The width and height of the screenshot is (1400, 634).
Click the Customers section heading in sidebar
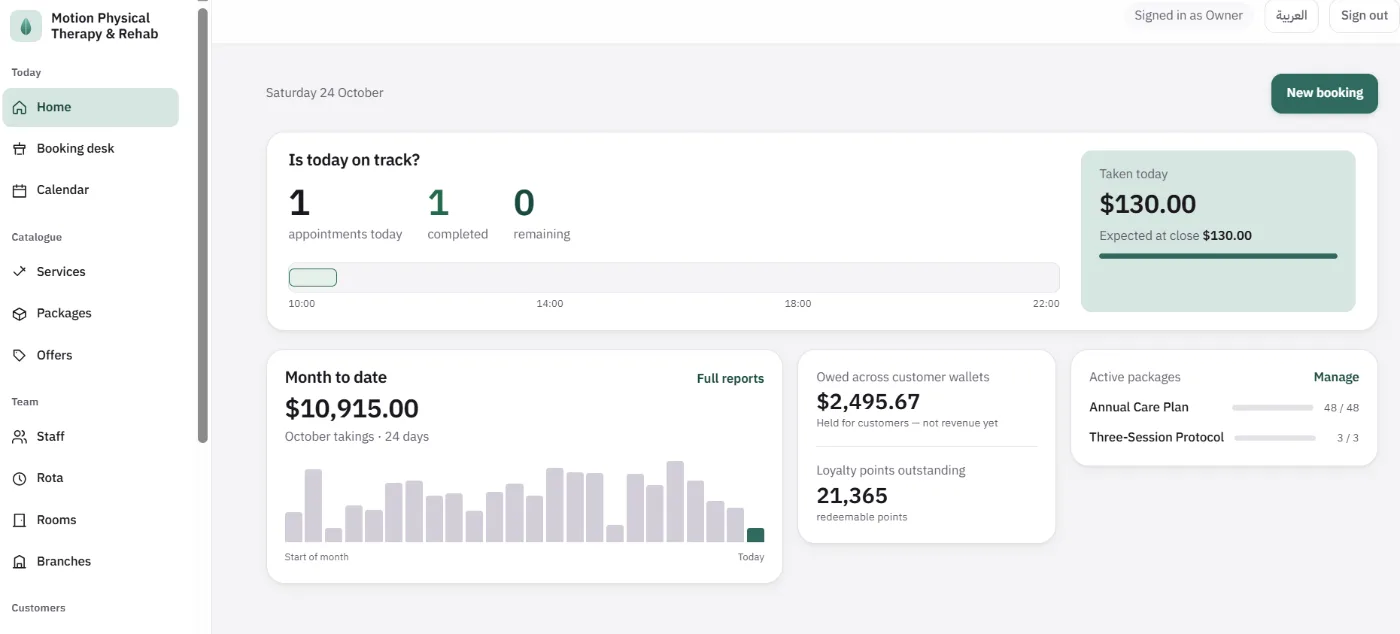click(x=39, y=608)
